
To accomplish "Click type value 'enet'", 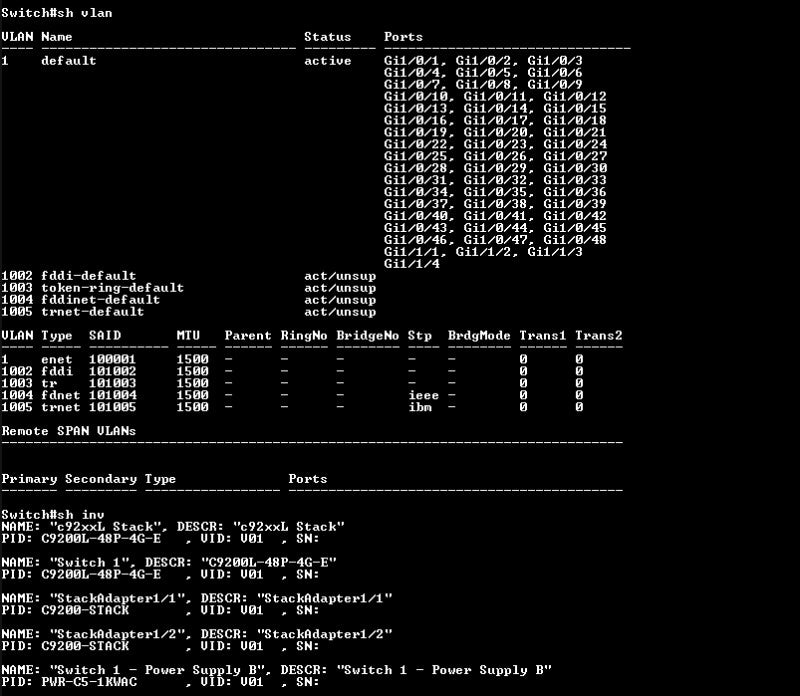I will coord(57,360).
